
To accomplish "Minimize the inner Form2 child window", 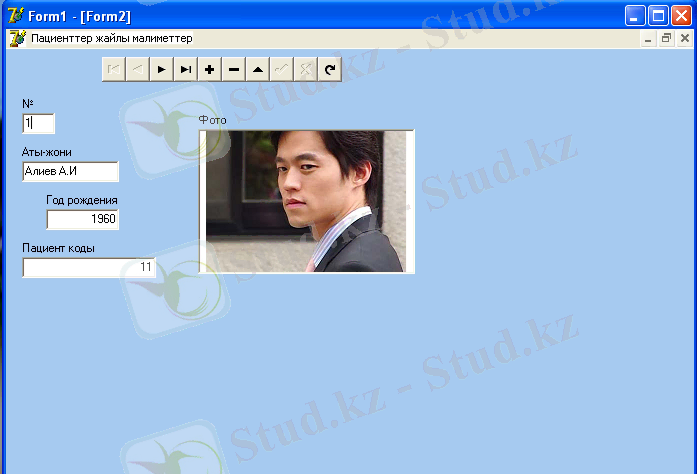I will [649, 38].
